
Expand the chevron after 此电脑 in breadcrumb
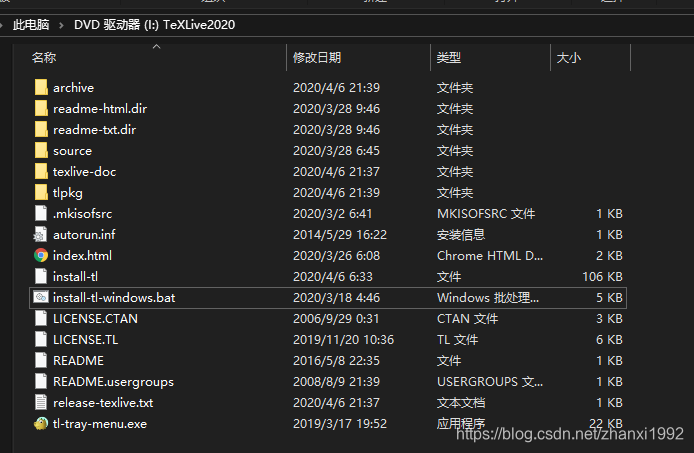61,25
